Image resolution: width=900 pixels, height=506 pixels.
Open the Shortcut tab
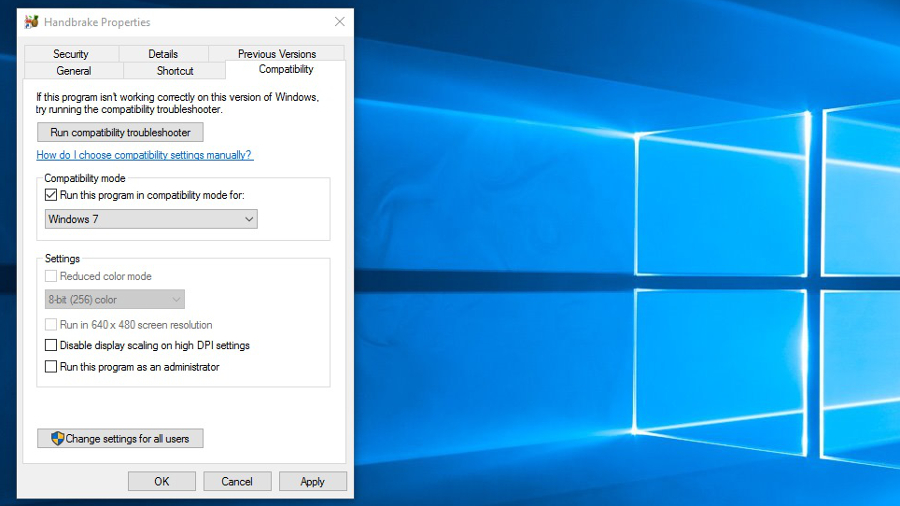pyautogui.click(x=175, y=71)
